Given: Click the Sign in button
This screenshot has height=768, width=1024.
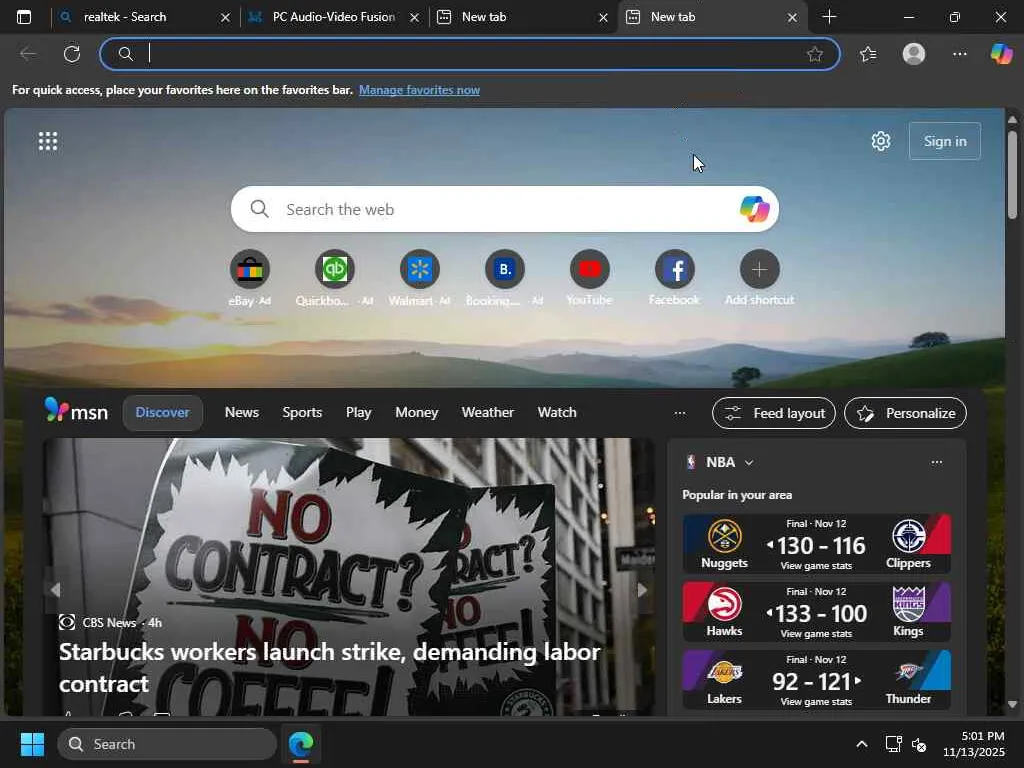Looking at the screenshot, I should (x=945, y=141).
